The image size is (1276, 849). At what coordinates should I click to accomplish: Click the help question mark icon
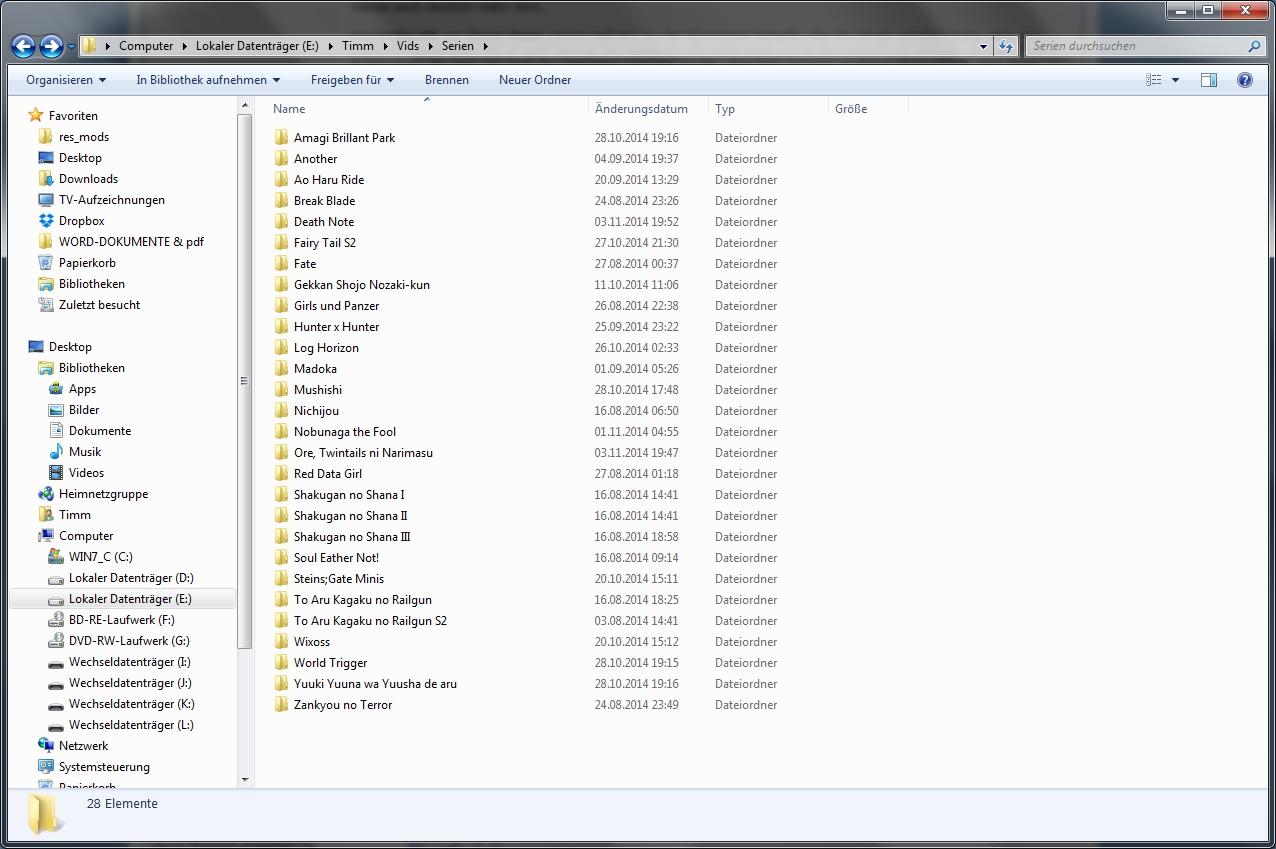1245,80
